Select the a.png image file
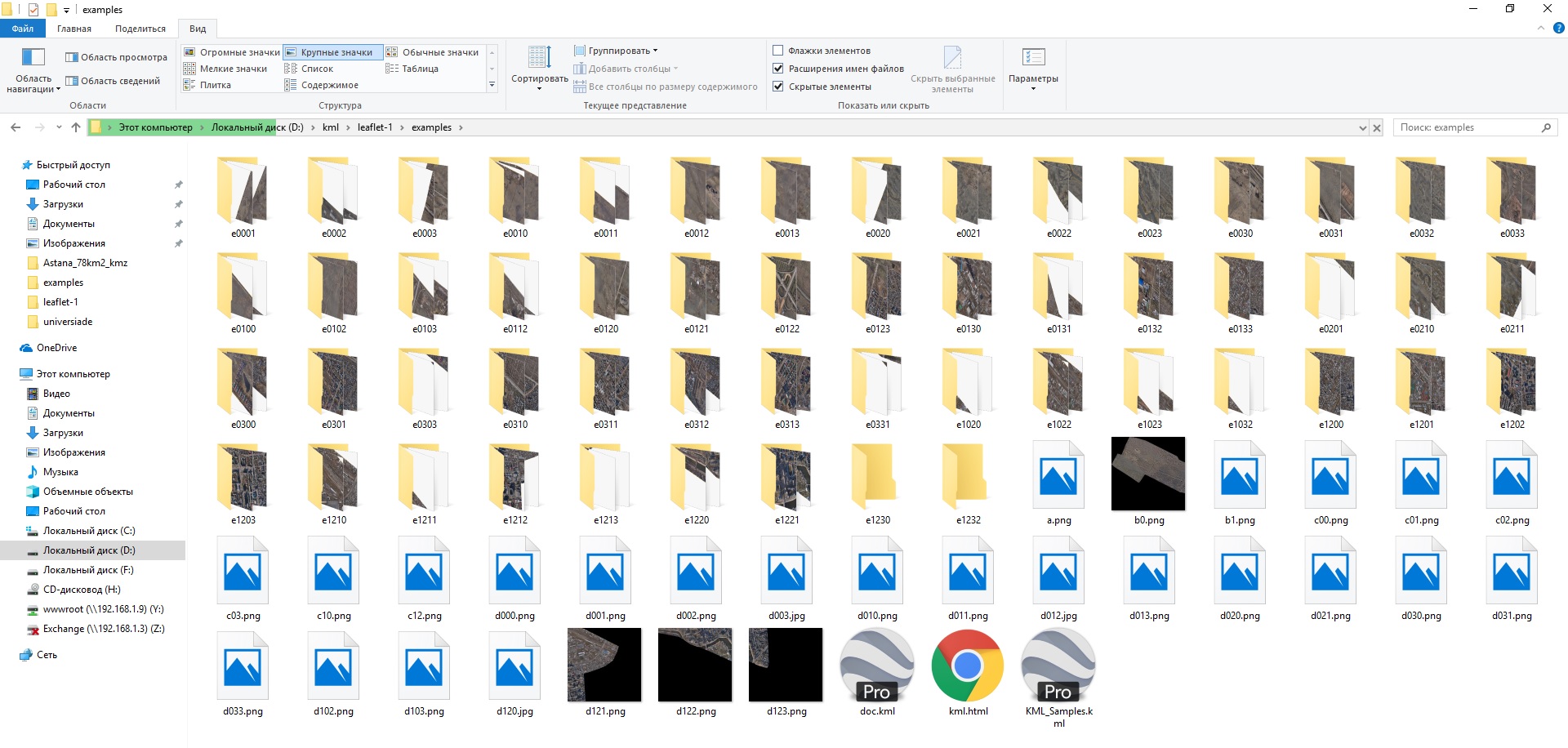Image resolution: width=1568 pixels, height=748 pixels. (1058, 483)
